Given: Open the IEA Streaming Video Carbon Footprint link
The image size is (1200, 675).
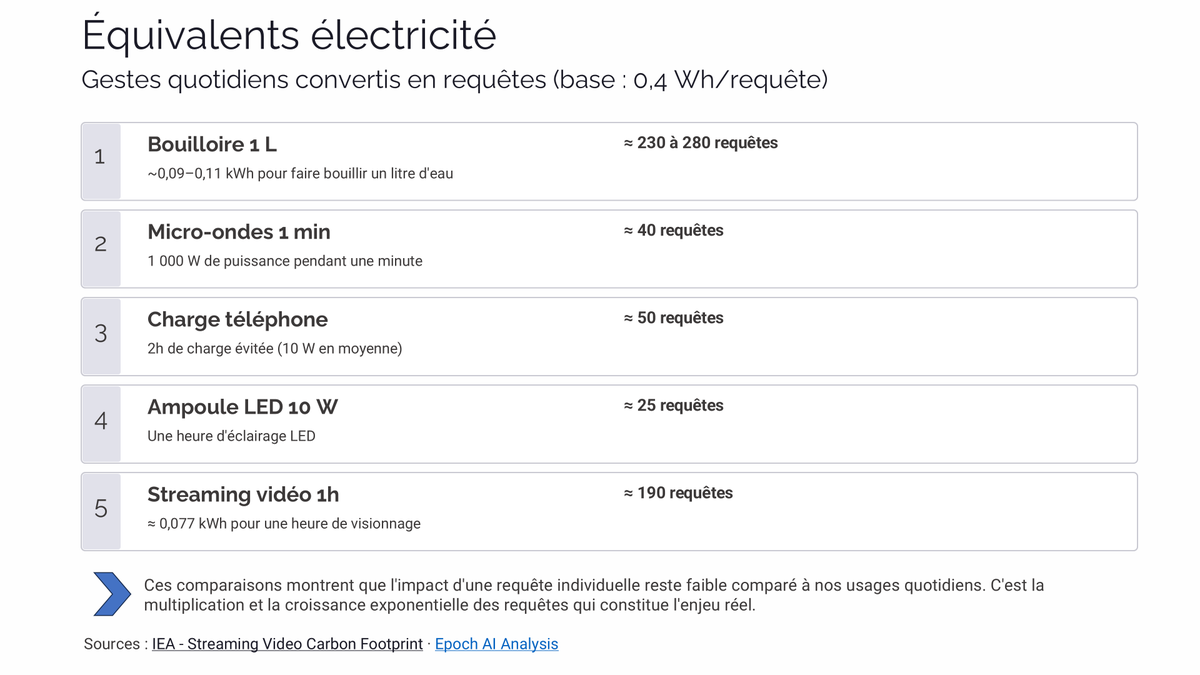Looking at the screenshot, I should [287, 644].
